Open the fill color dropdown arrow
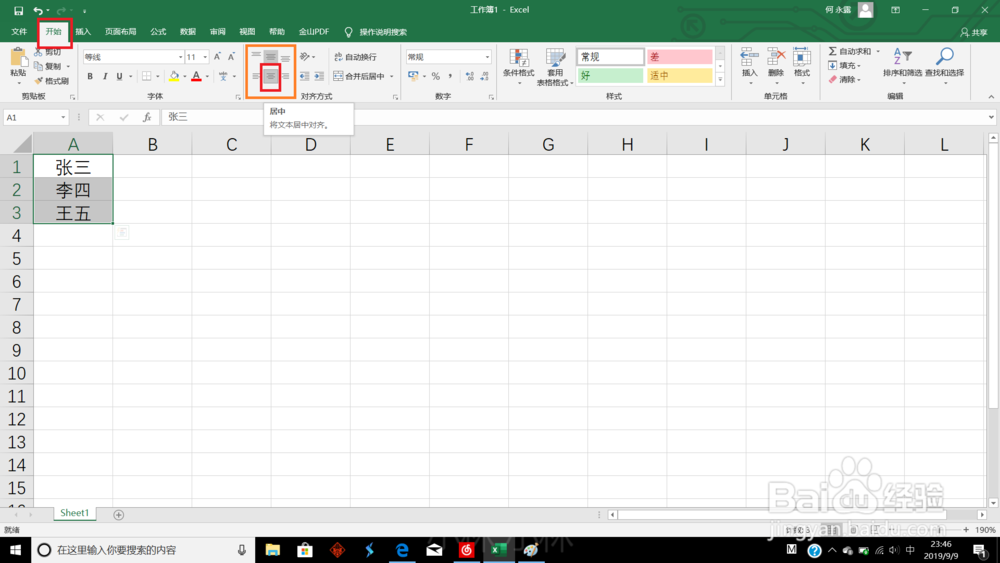The image size is (1000, 563). click(185, 77)
